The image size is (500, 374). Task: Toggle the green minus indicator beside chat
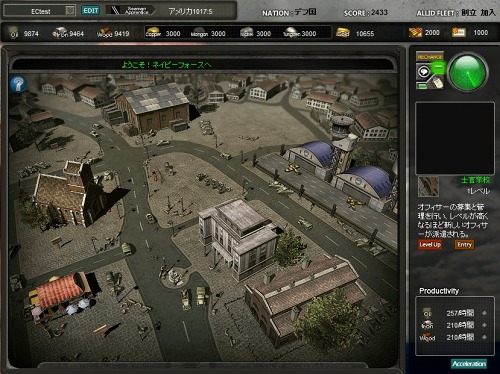coord(438,68)
